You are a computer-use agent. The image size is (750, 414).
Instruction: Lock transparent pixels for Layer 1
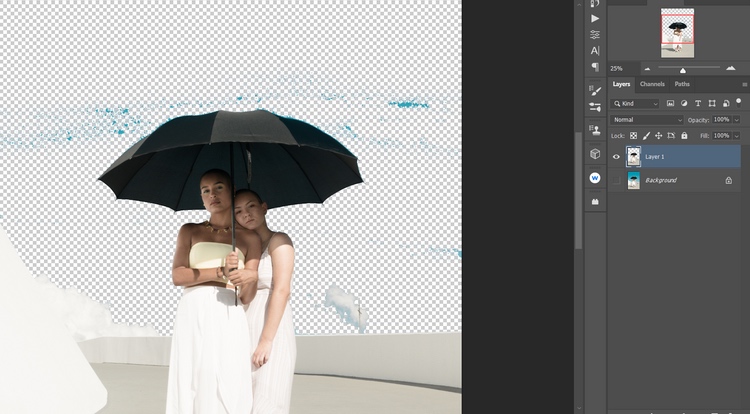pyautogui.click(x=633, y=136)
